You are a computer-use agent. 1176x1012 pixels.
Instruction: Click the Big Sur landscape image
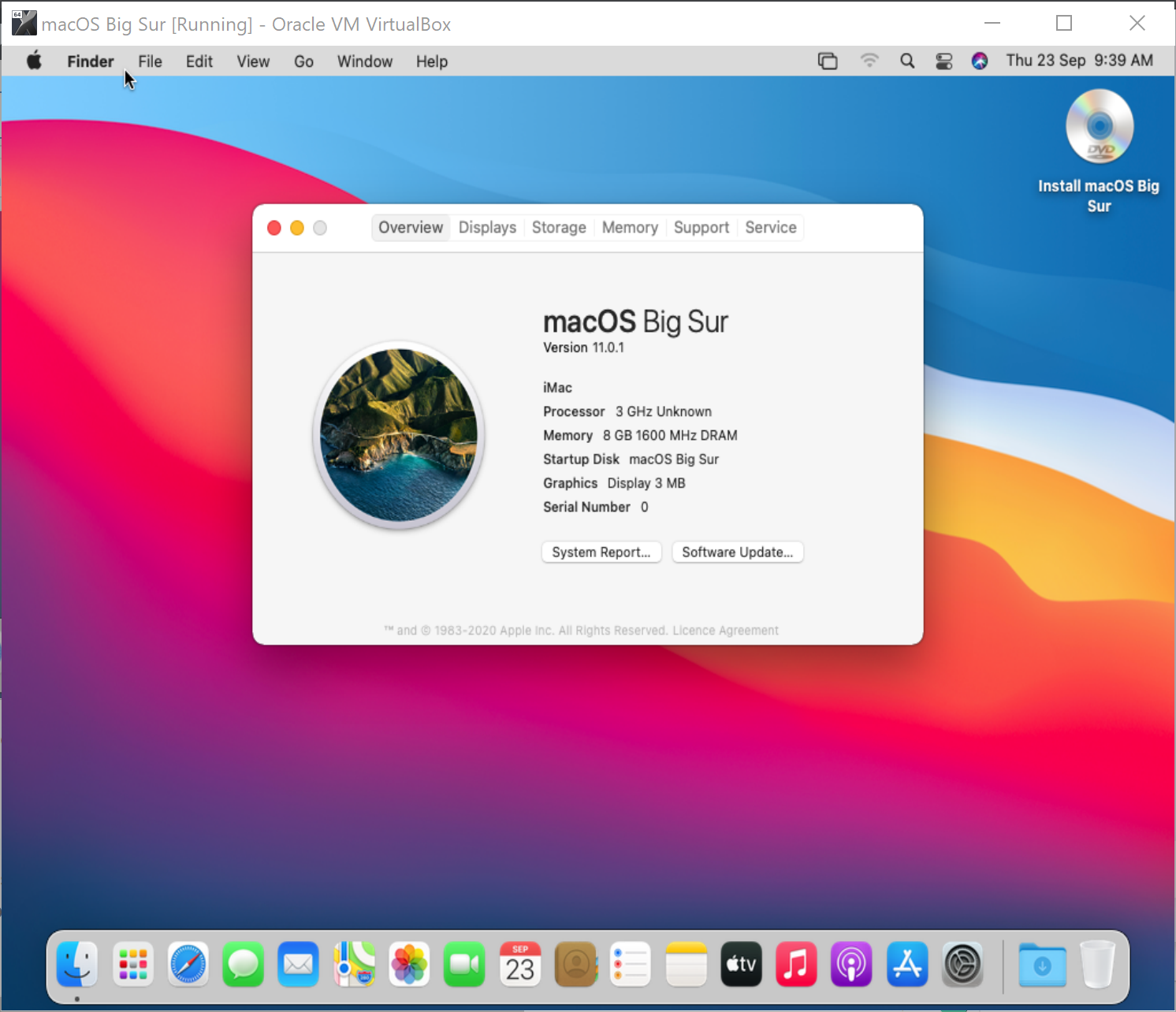pos(399,435)
